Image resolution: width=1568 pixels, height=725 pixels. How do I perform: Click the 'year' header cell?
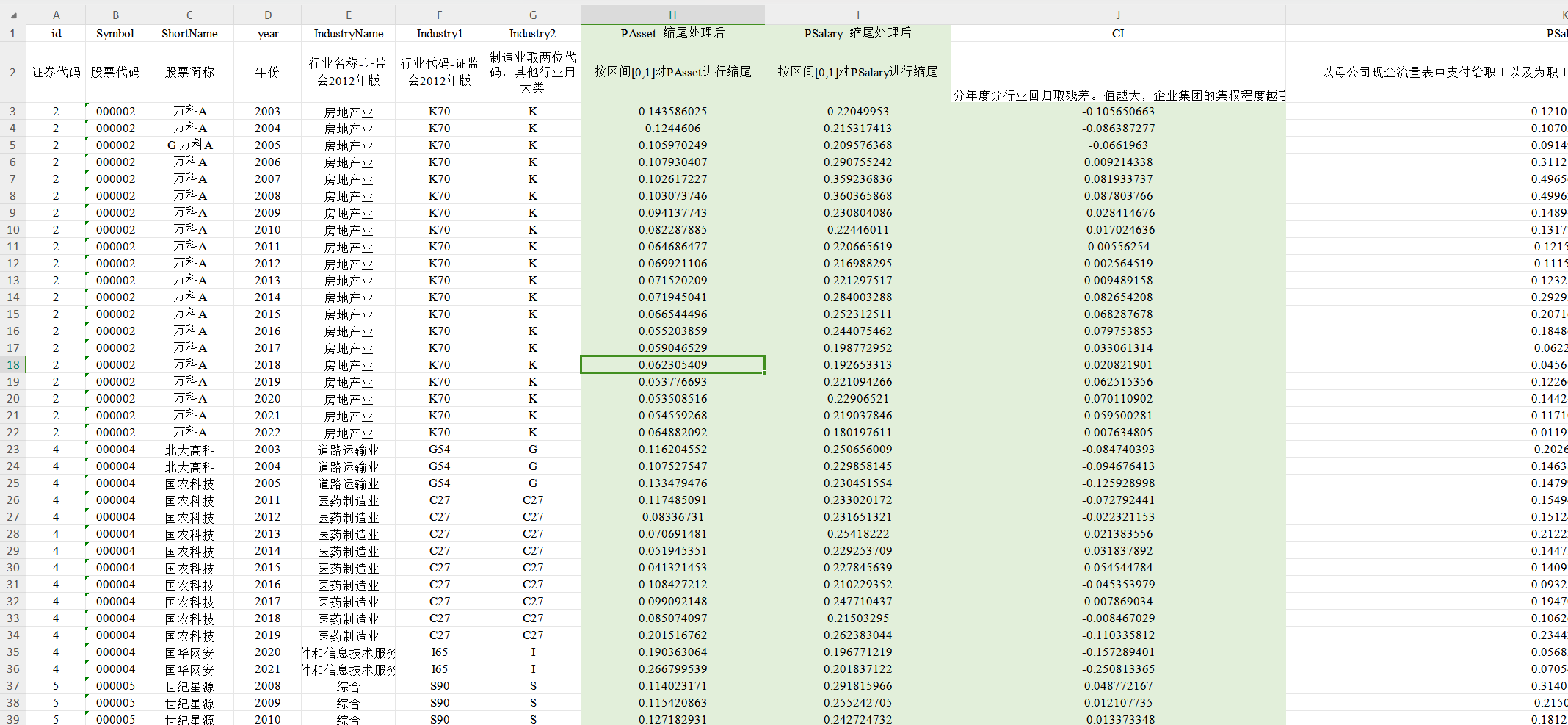pos(268,33)
